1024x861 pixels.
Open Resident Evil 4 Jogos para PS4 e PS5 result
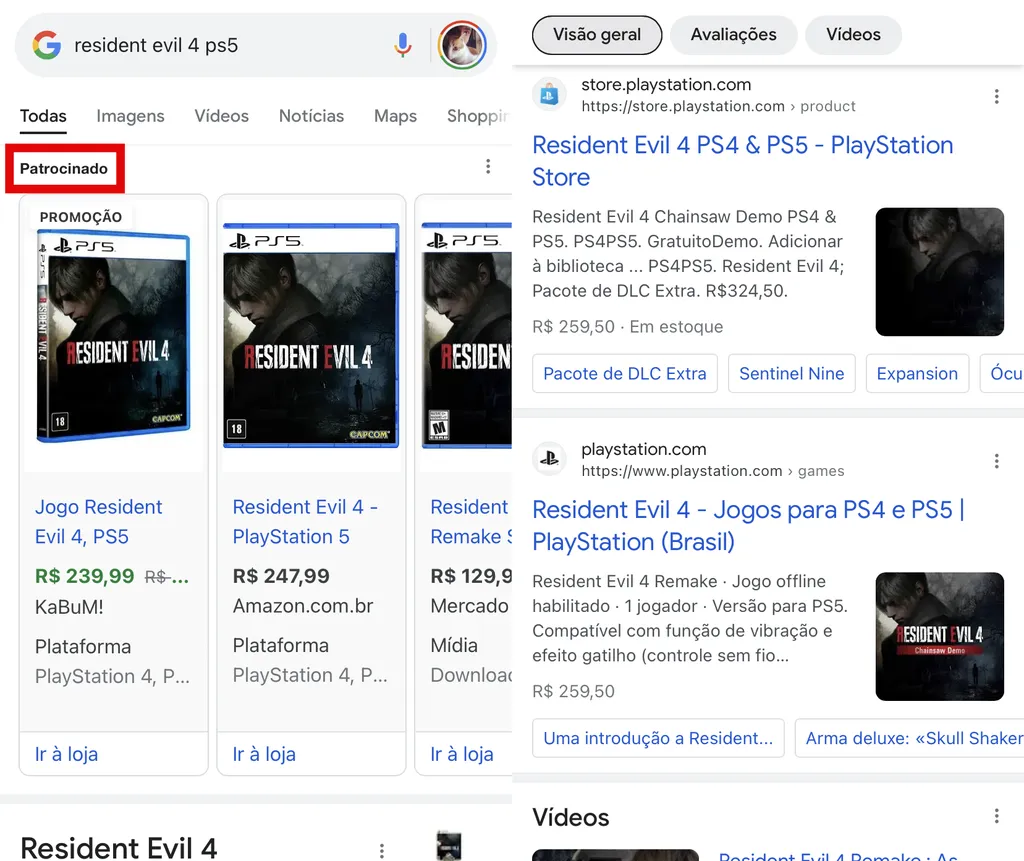pyautogui.click(x=748, y=525)
